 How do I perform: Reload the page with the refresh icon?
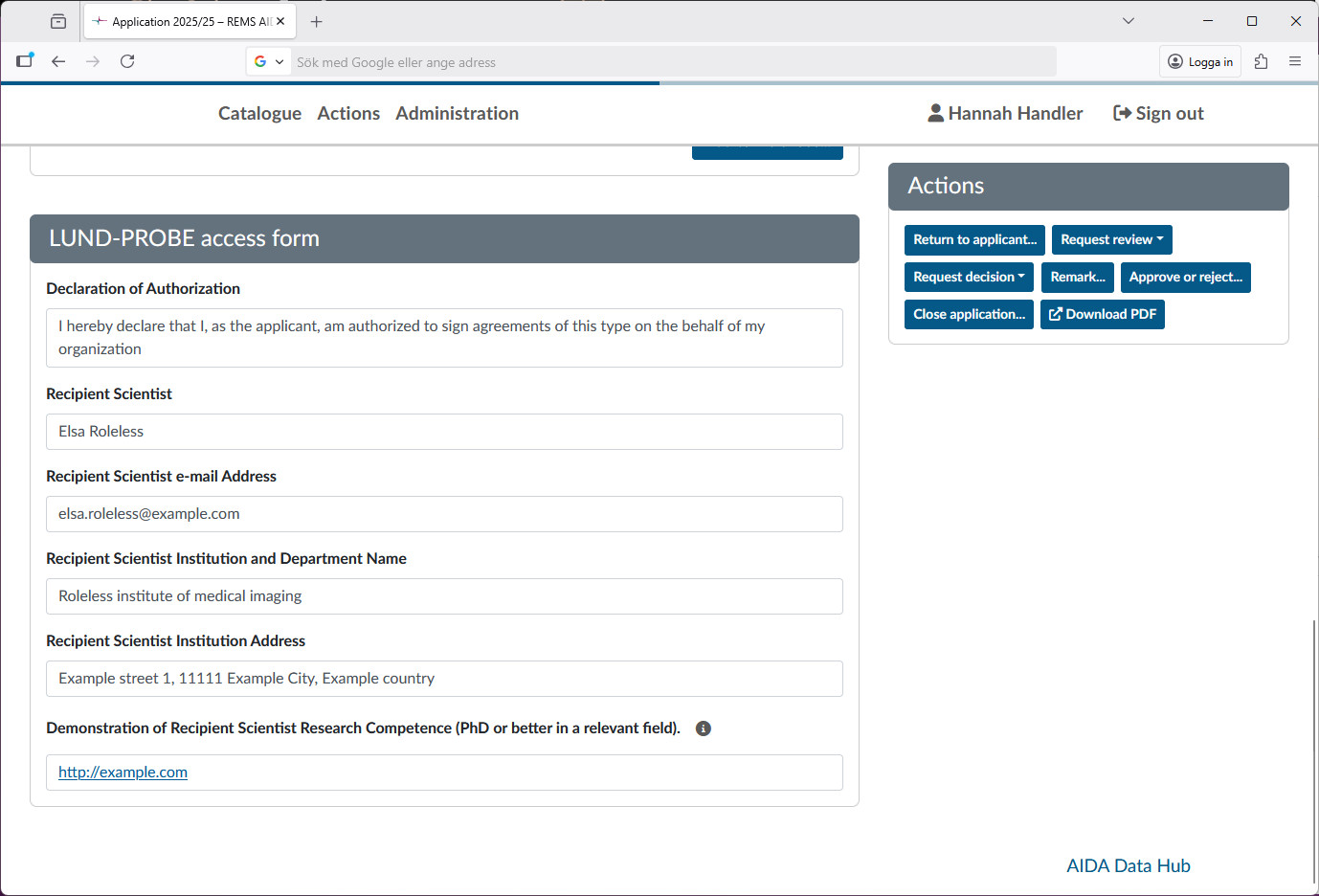pos(127,61)
